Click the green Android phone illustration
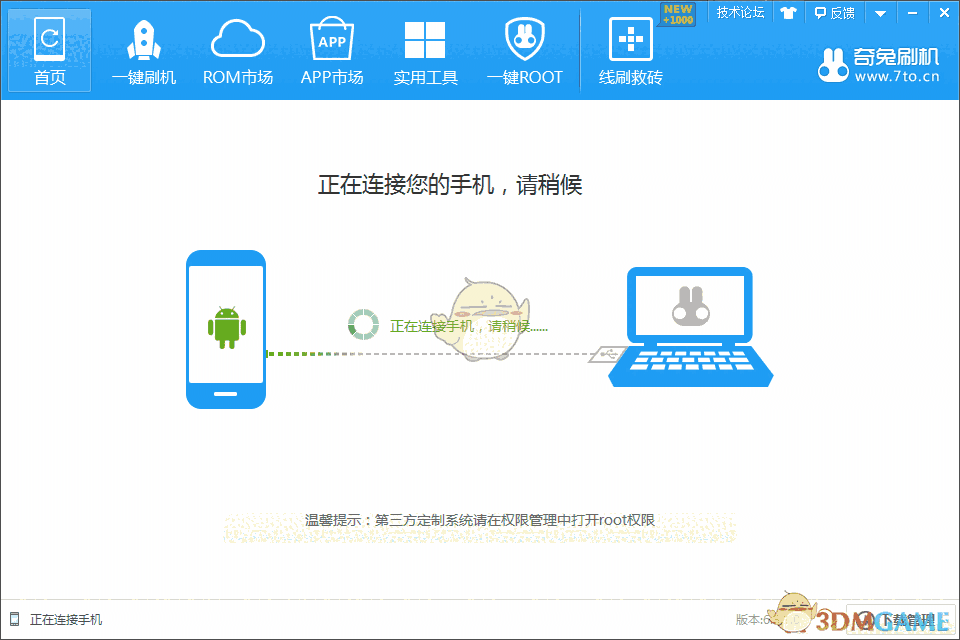The height and width of the screenshot is (640, 960). tap(225, 330)
